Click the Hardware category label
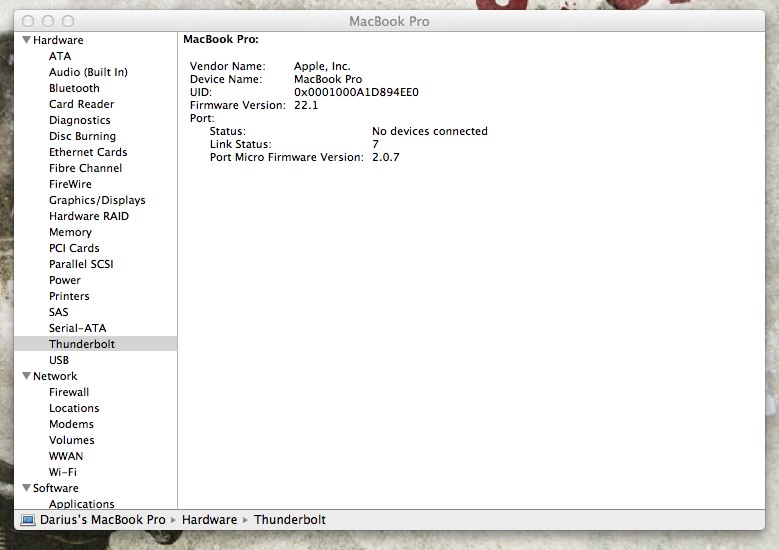 click(58, 40)
